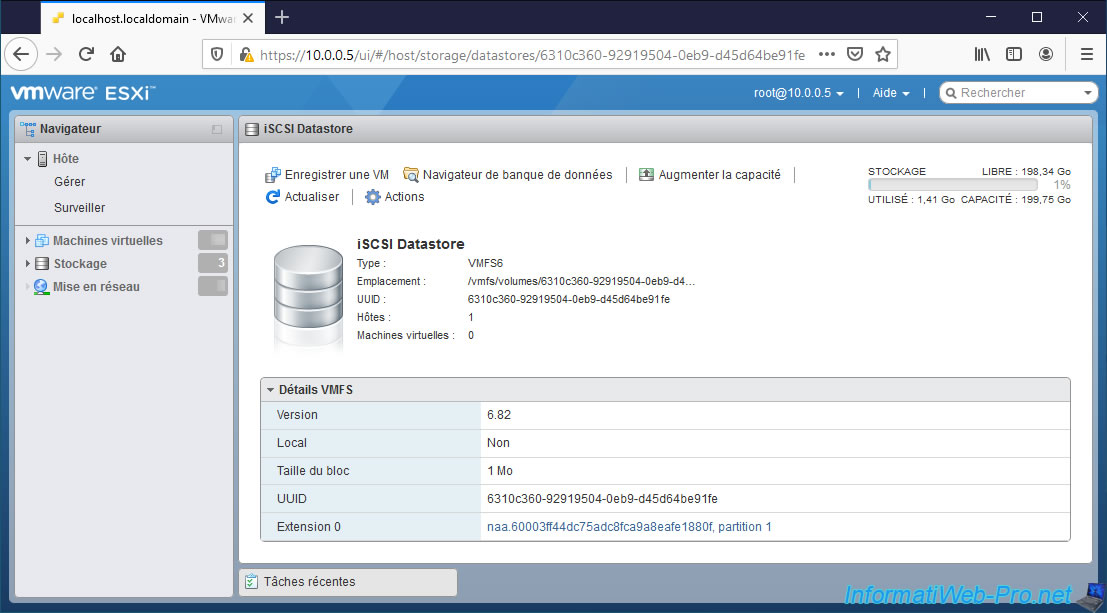Open Navigateur de banque de données
This screenshot has height=613, width=1107.
pyautogui.click(x=508, y=174)
